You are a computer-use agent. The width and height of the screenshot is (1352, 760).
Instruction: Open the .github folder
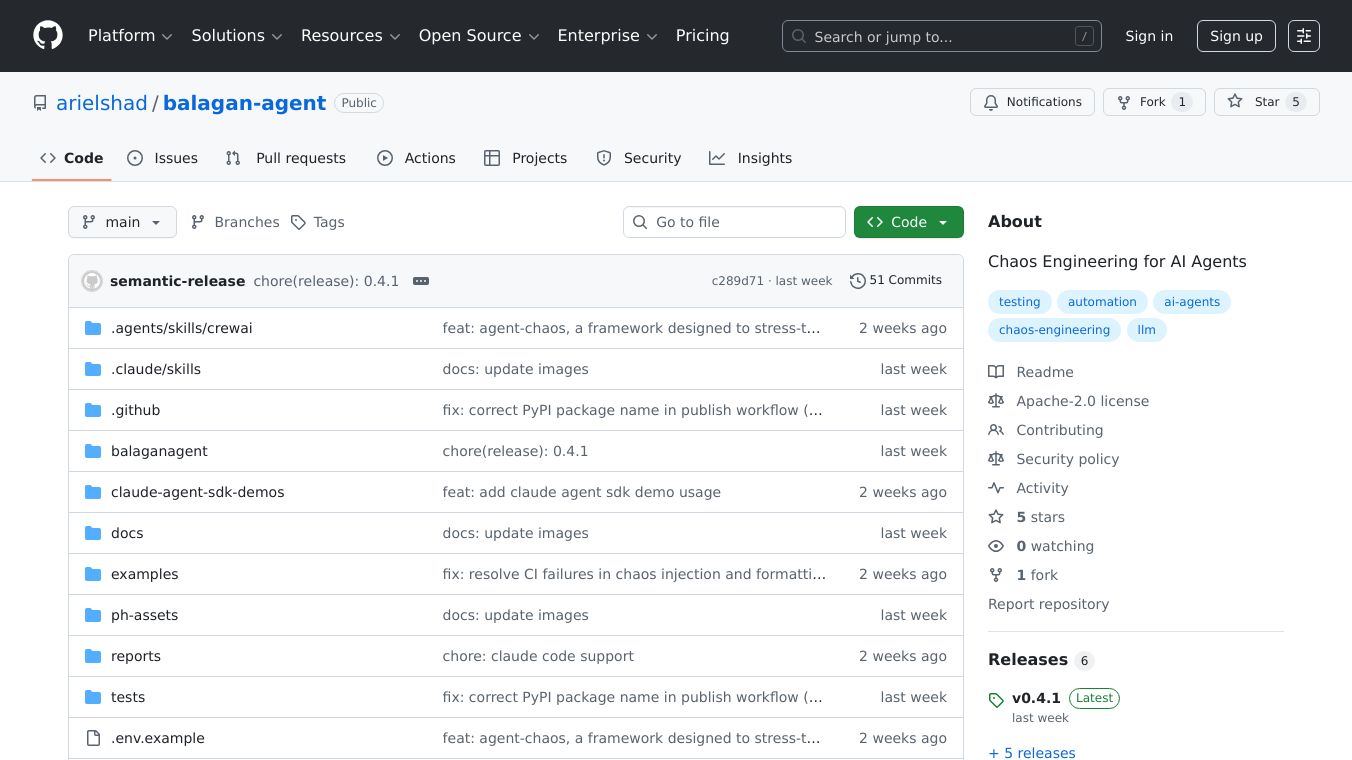[x=135, y=410]
